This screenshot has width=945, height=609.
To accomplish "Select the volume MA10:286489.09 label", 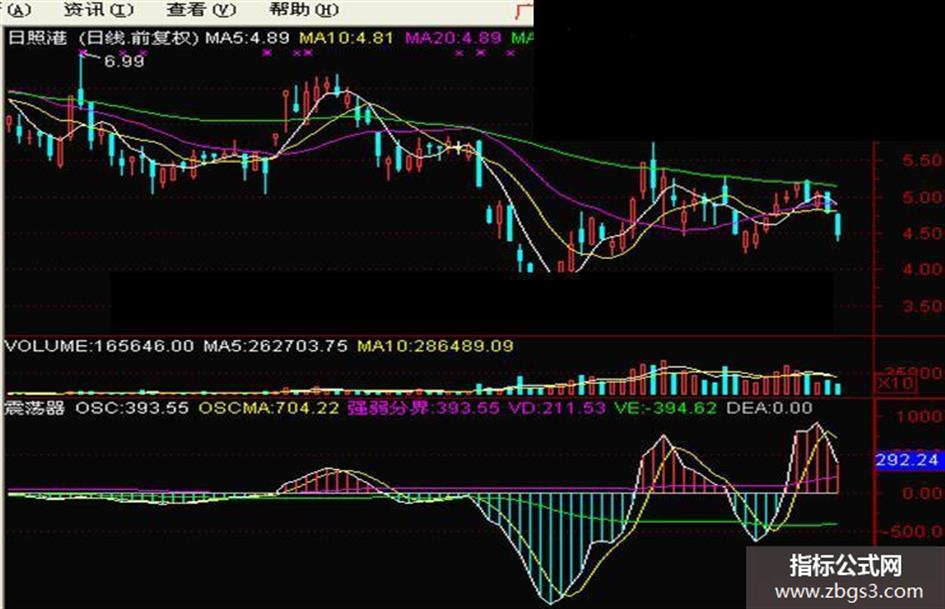I will tap(435, 346).
